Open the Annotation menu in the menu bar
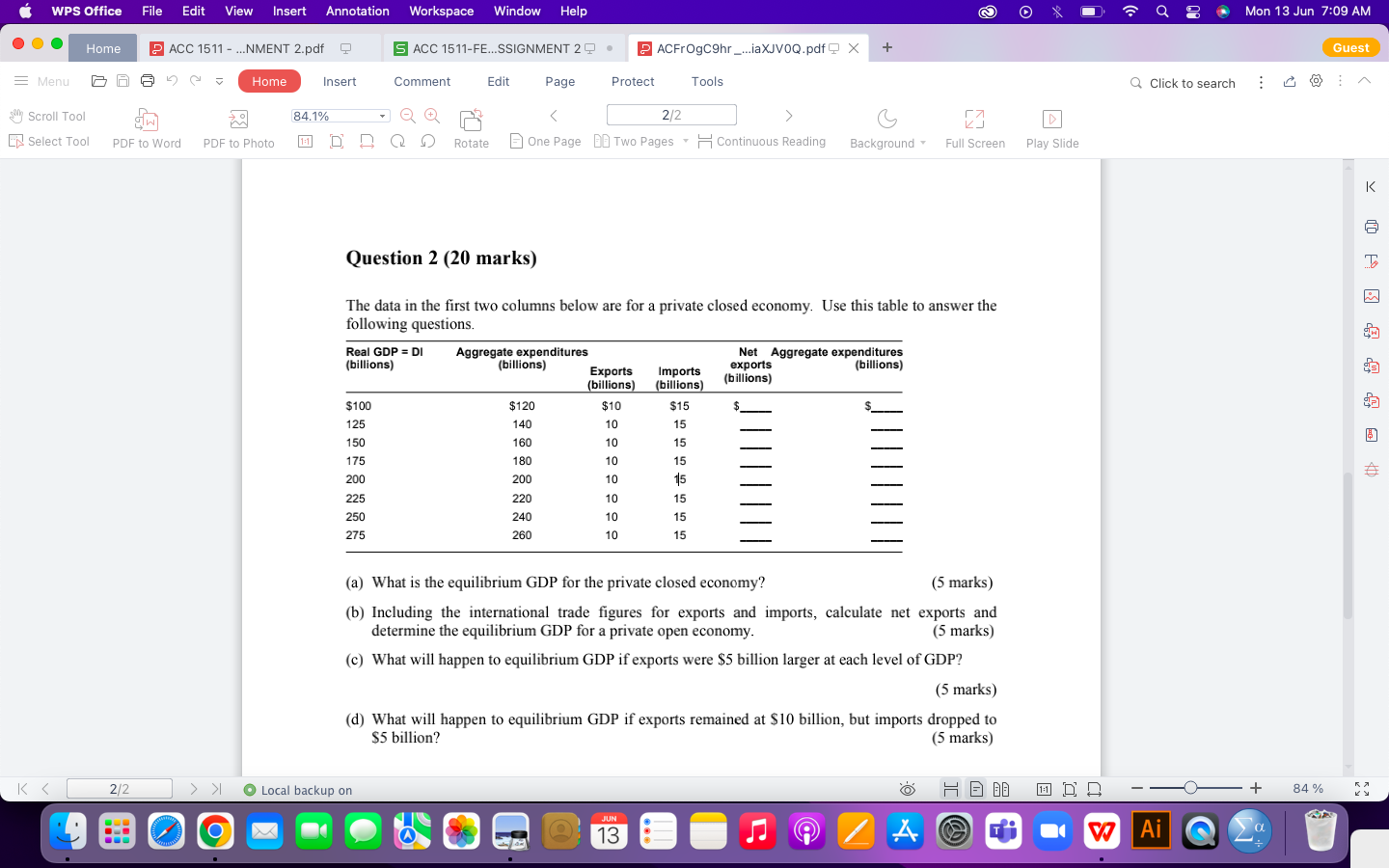 [357, 12]
